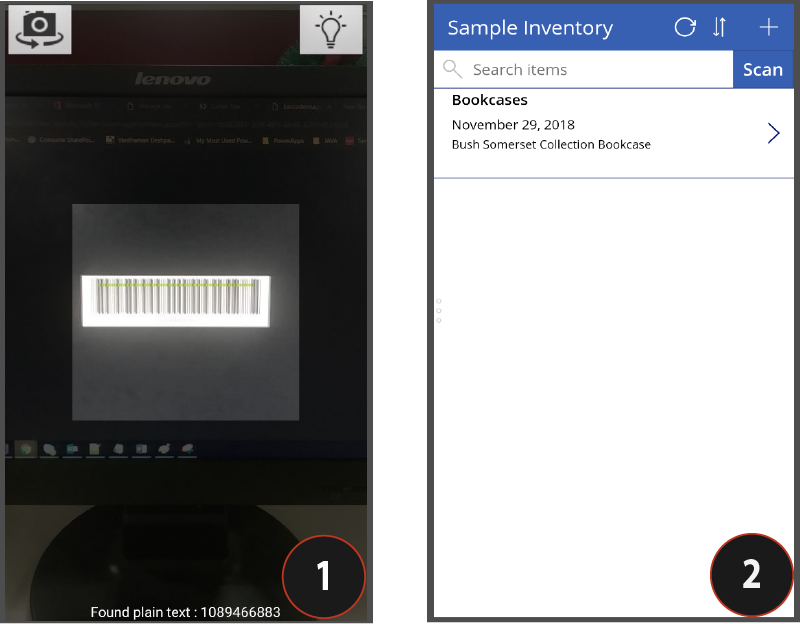Select the Bookcases item title
Viewport: 800px width, 624px height.
490,100
